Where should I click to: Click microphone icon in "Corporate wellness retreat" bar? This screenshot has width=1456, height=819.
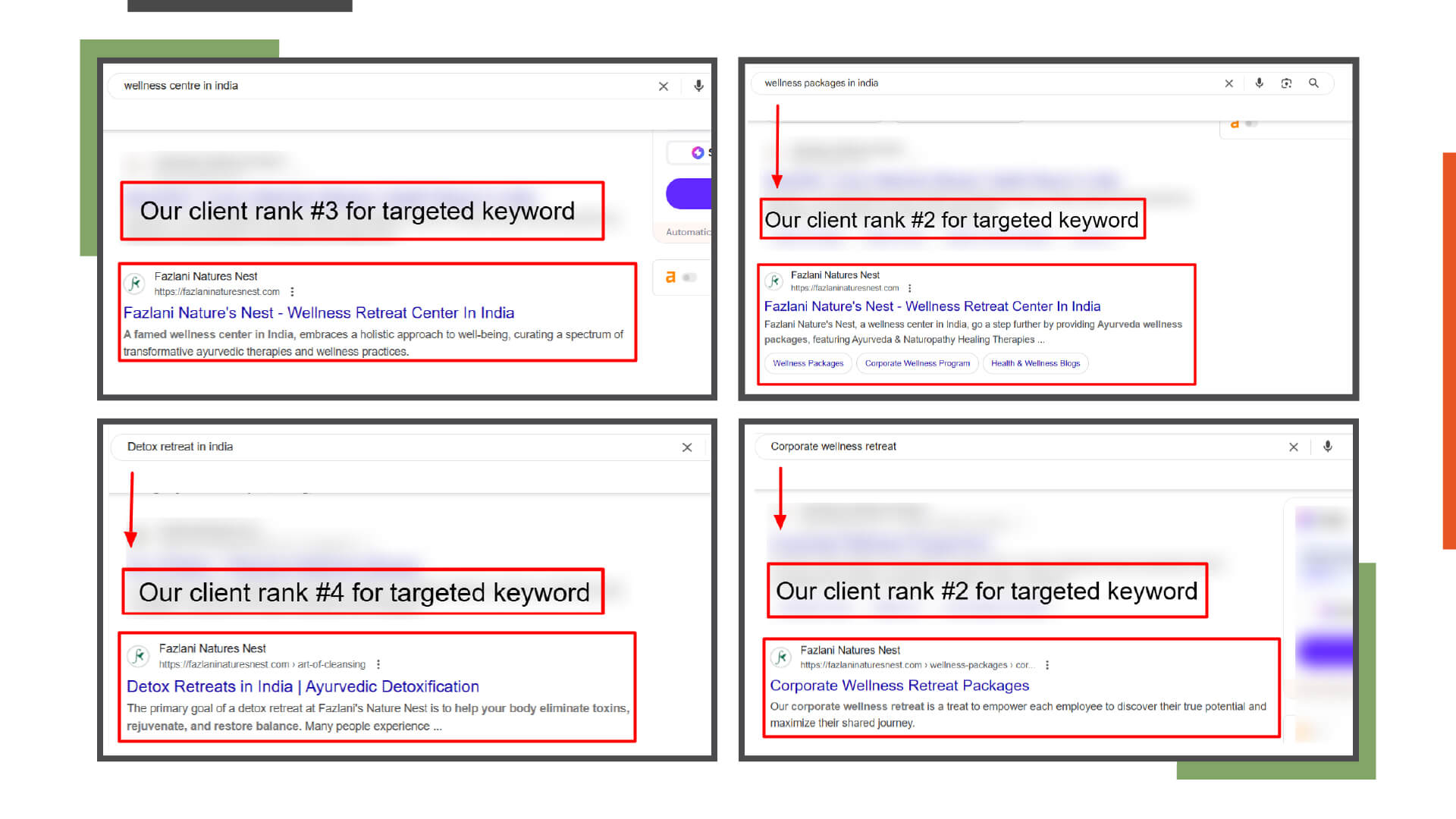[x=1328, y=447]
